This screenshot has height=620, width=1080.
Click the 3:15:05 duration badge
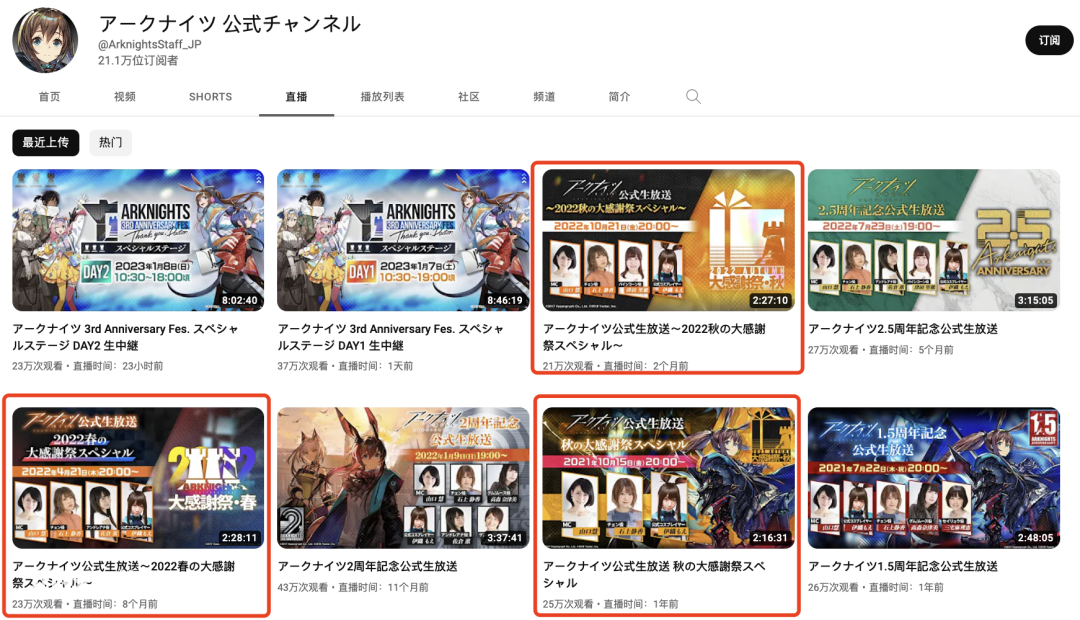click(1035, 300)
